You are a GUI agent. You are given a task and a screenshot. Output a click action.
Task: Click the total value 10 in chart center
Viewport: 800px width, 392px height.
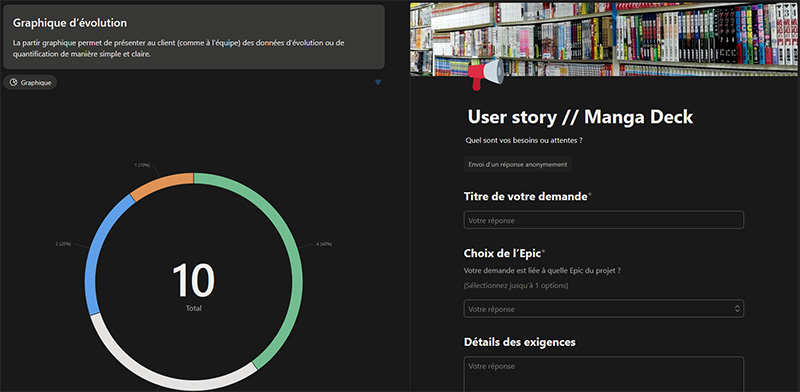[193, 280]
